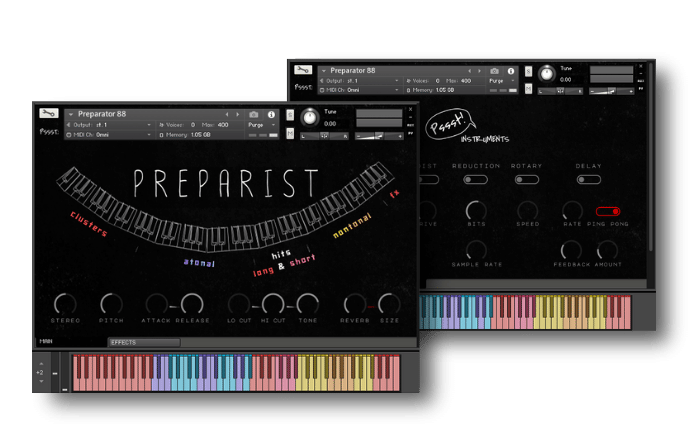
Task: Toggle the REDUCTION effect switch
Action: tap(475, 180)
